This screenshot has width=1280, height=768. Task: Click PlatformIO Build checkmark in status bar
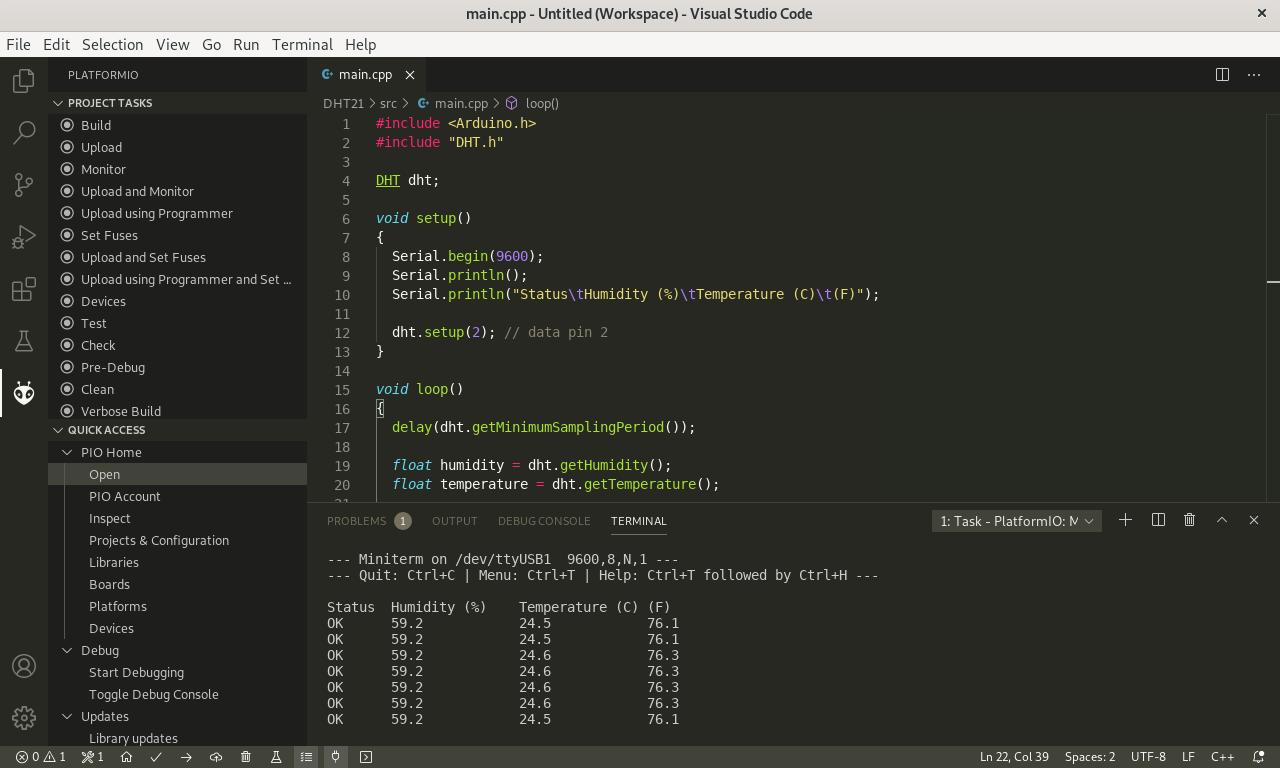click(x=156, y=757)
